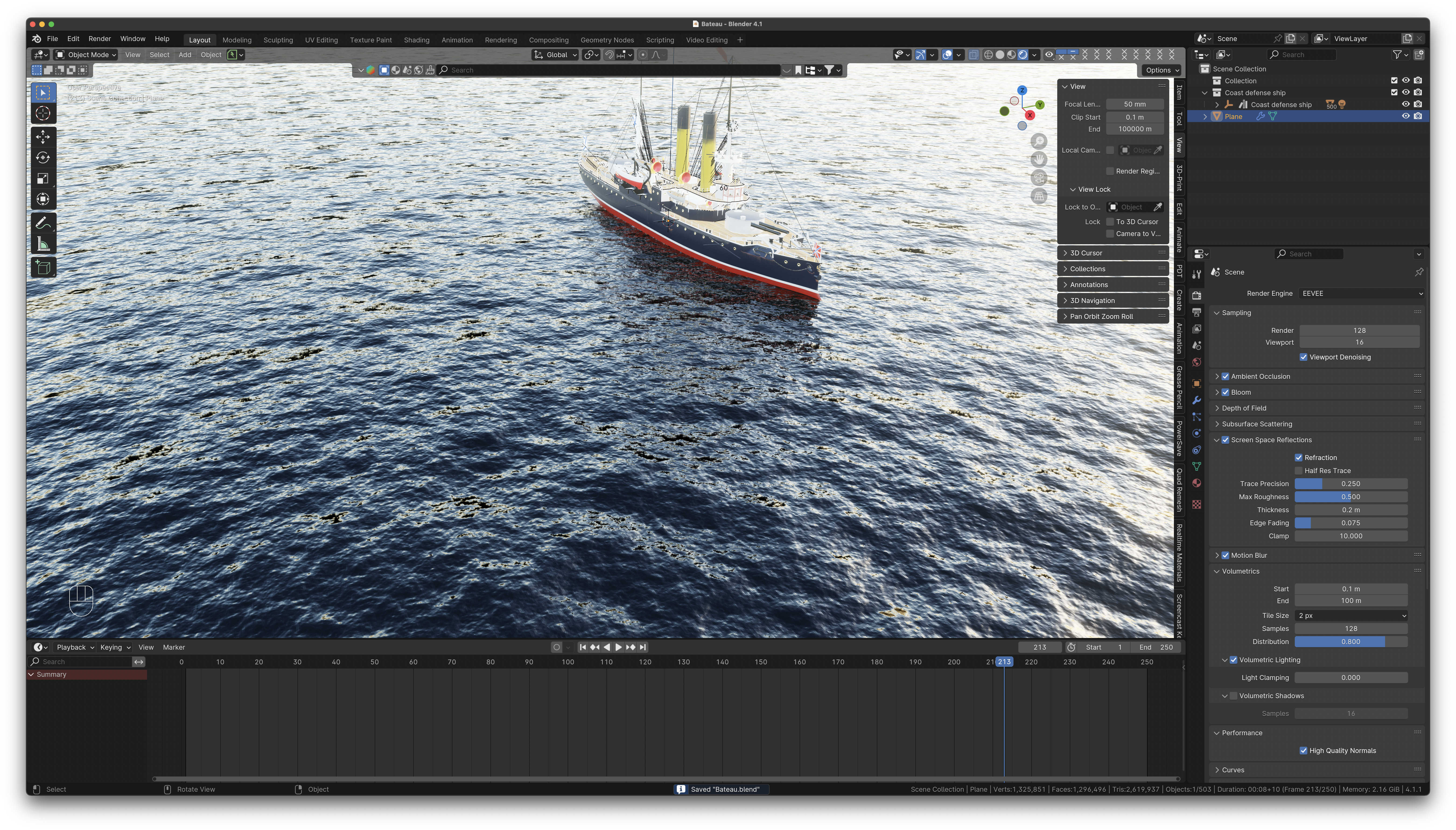Open the Global transform orientation dropdown
This screenshot has height=830, width=1456.
[555, 55]
